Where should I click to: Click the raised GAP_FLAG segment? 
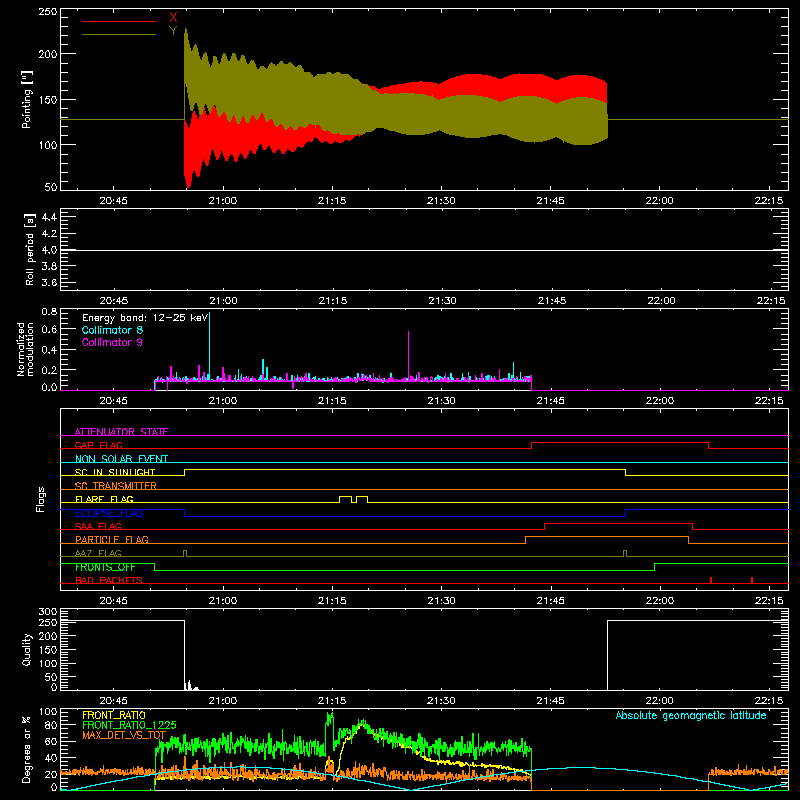(620, 443)
